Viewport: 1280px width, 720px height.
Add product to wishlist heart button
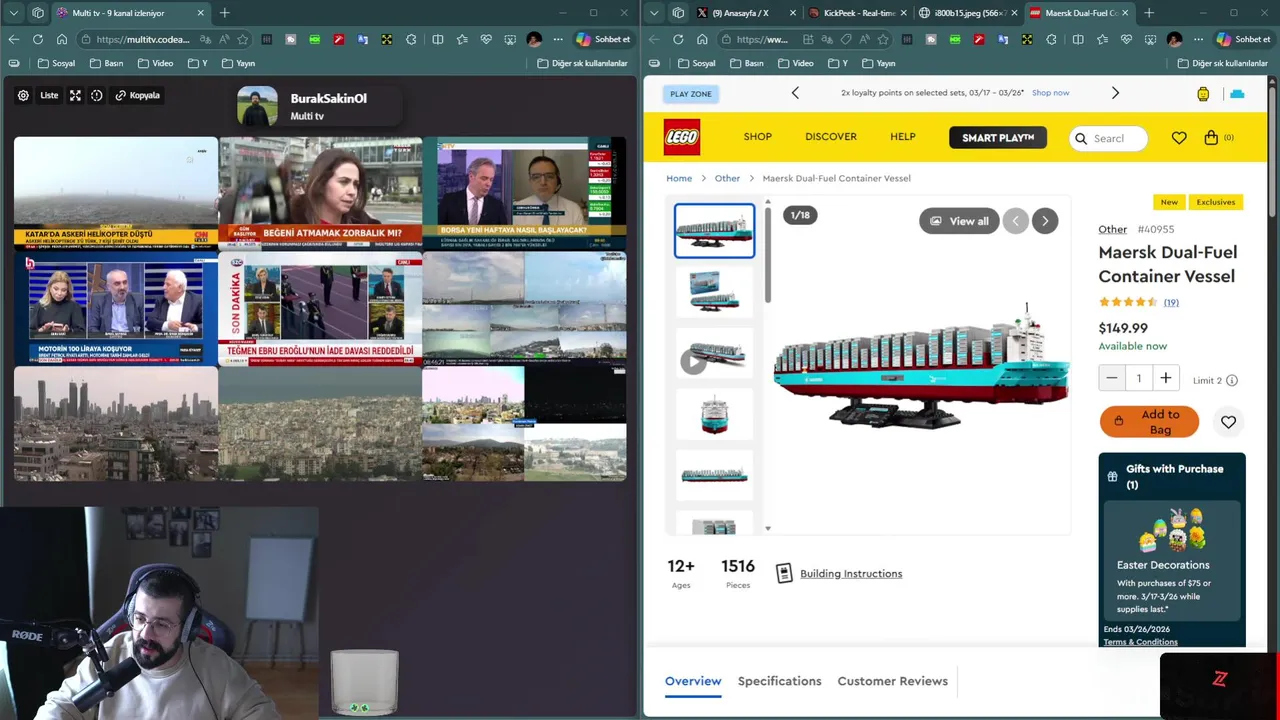click(1228, 422)
